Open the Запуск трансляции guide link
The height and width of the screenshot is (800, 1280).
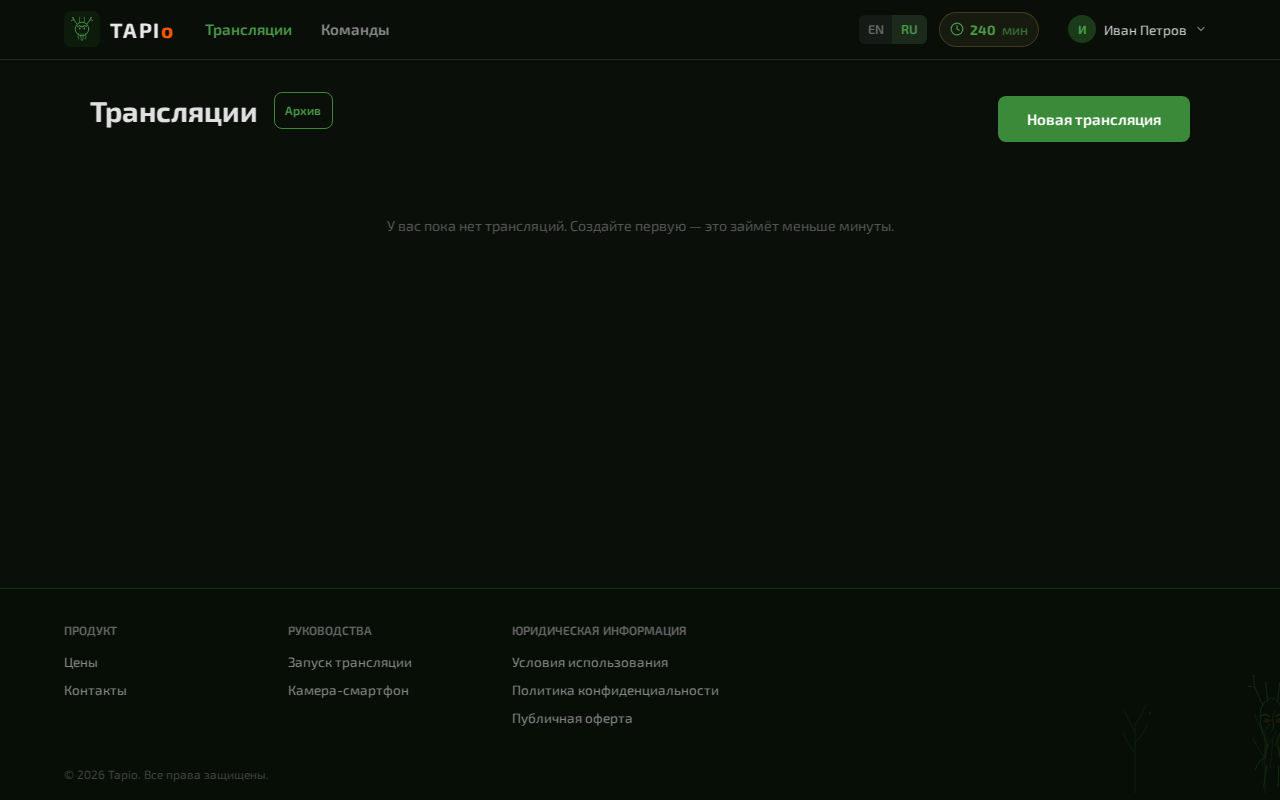pos(350,662)
